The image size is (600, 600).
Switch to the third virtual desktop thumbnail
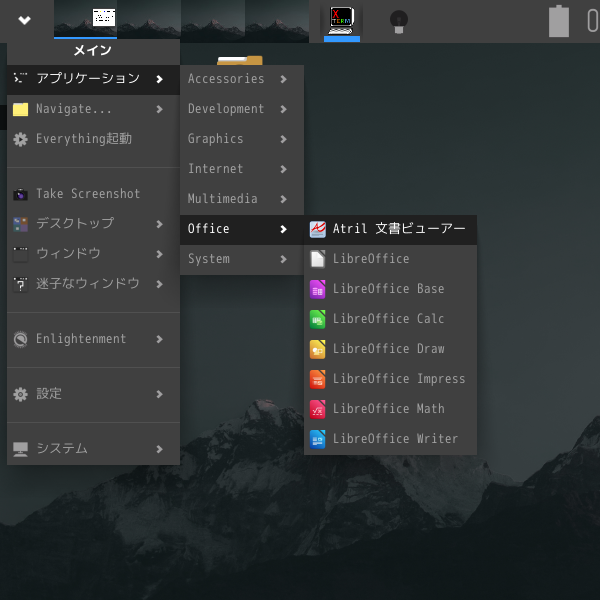pyautogui.click(x=213, y=20)
